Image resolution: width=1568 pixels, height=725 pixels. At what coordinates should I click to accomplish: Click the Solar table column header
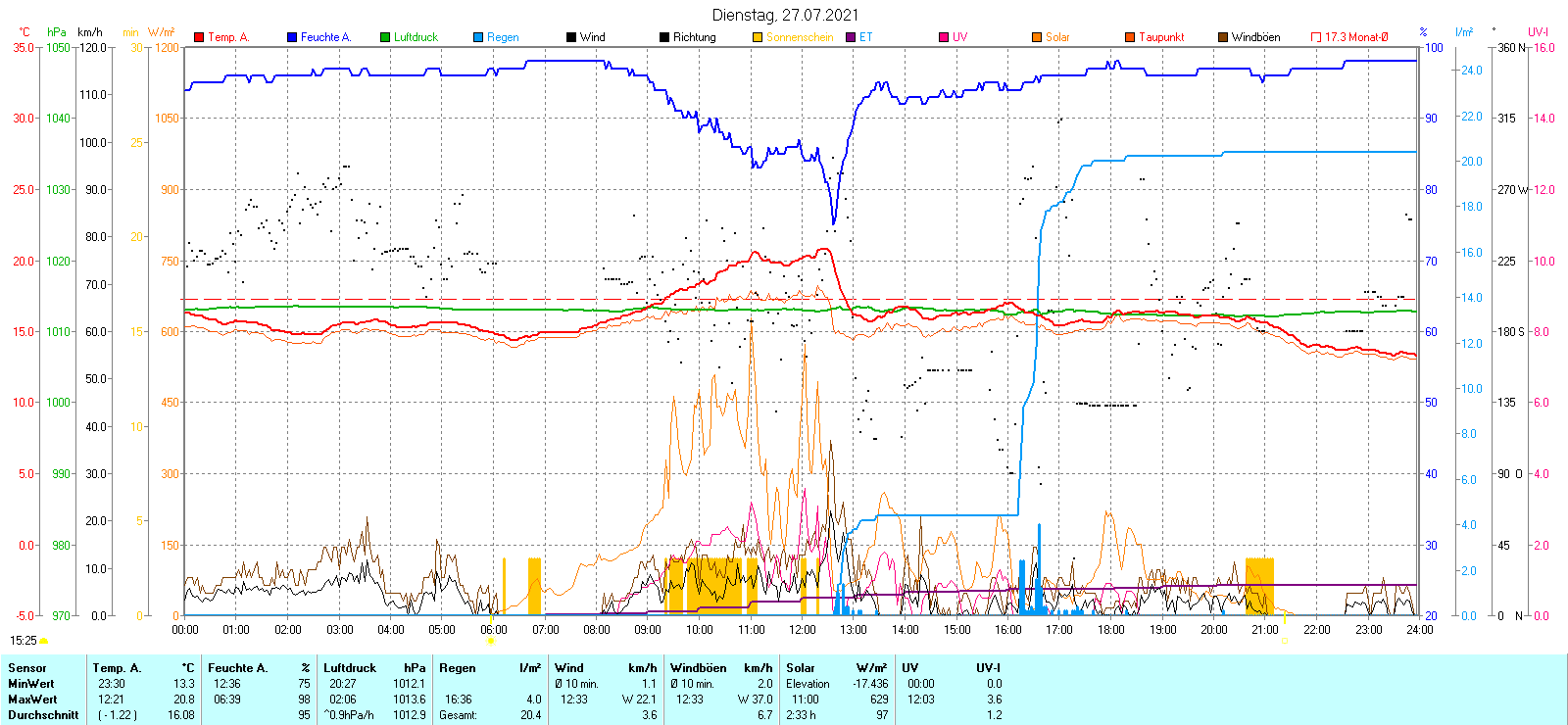pos(801,668)
